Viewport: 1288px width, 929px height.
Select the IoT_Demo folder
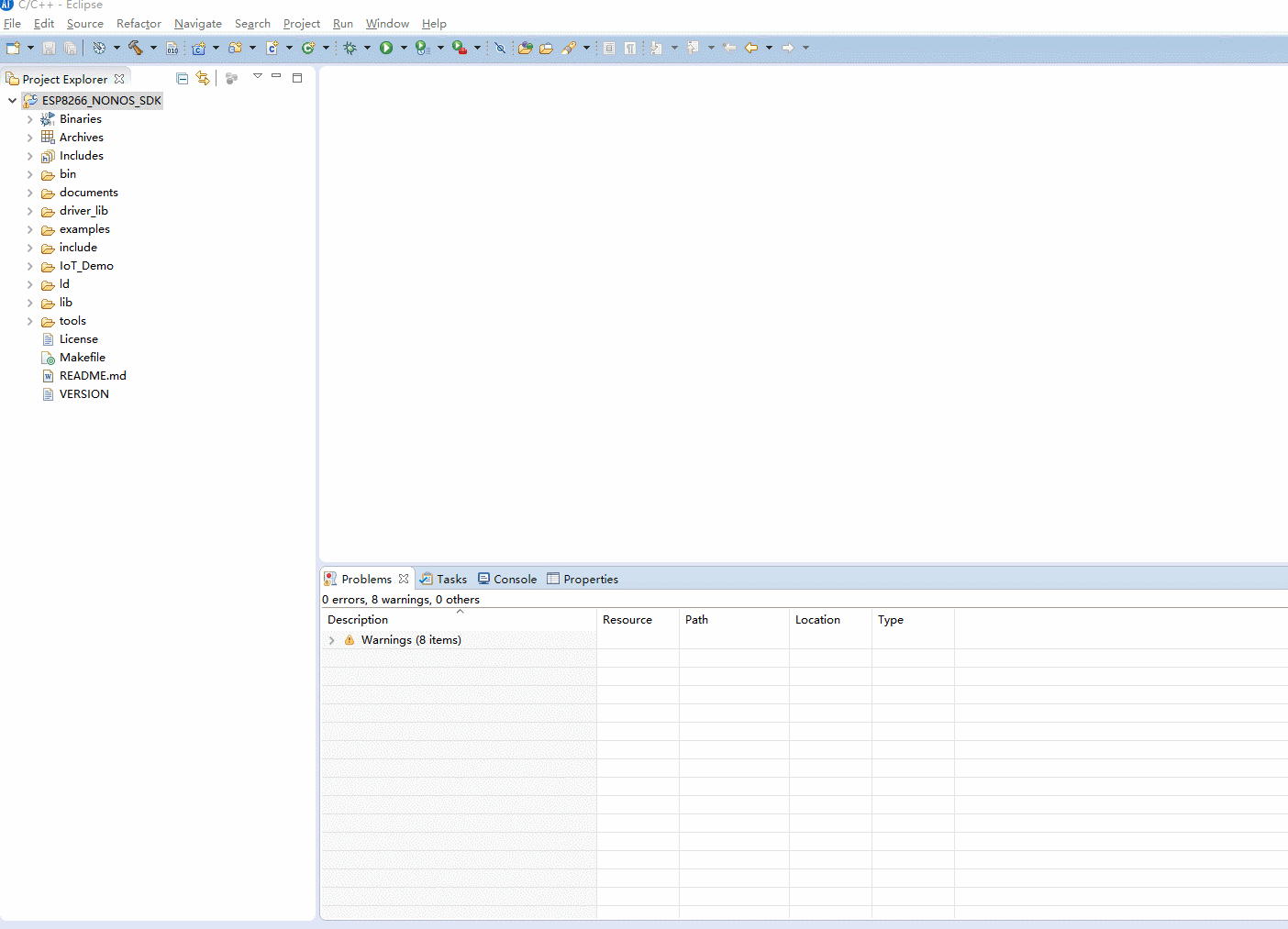(86, 266)
